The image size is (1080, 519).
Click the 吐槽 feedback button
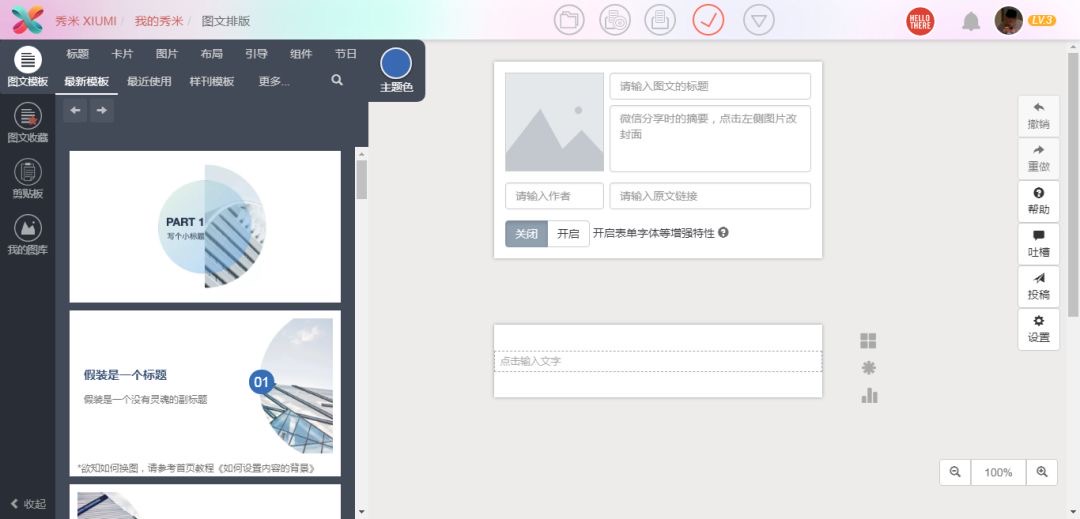coord(1039,244)
